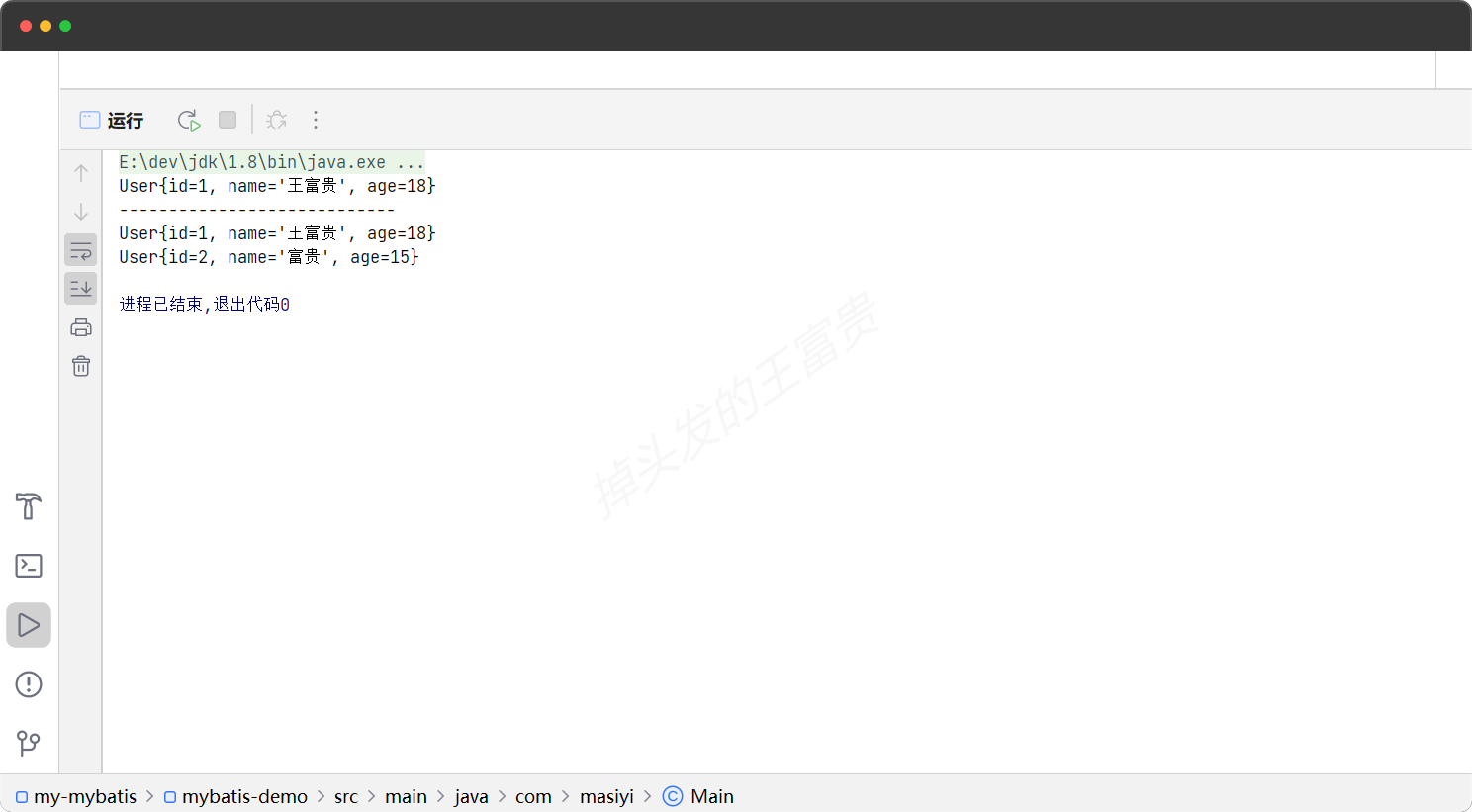1472x812 pixels.
Task: Click the java breadcrumb
Action: [471, 796]
